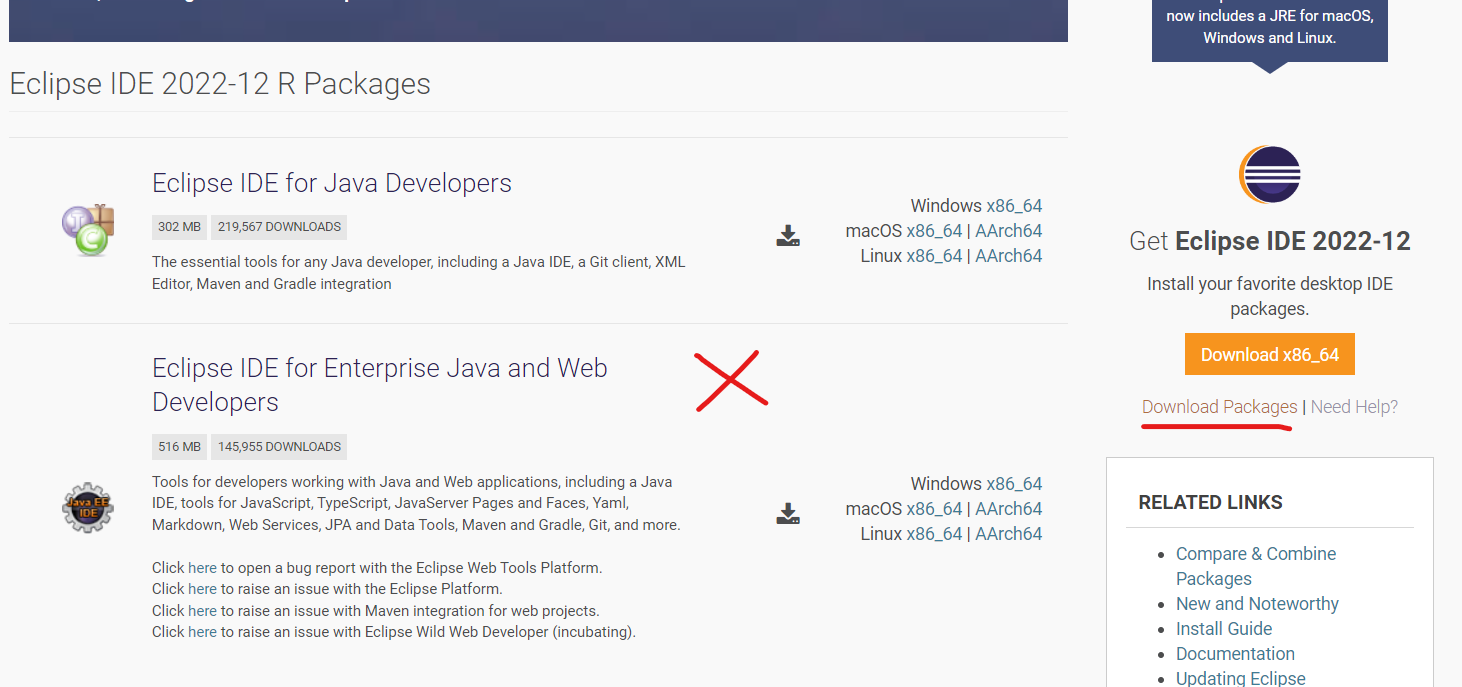This screenshot has width=1462, height=687.
Task: Open Compare & Combine Packages link
Action: point(1256,566)
